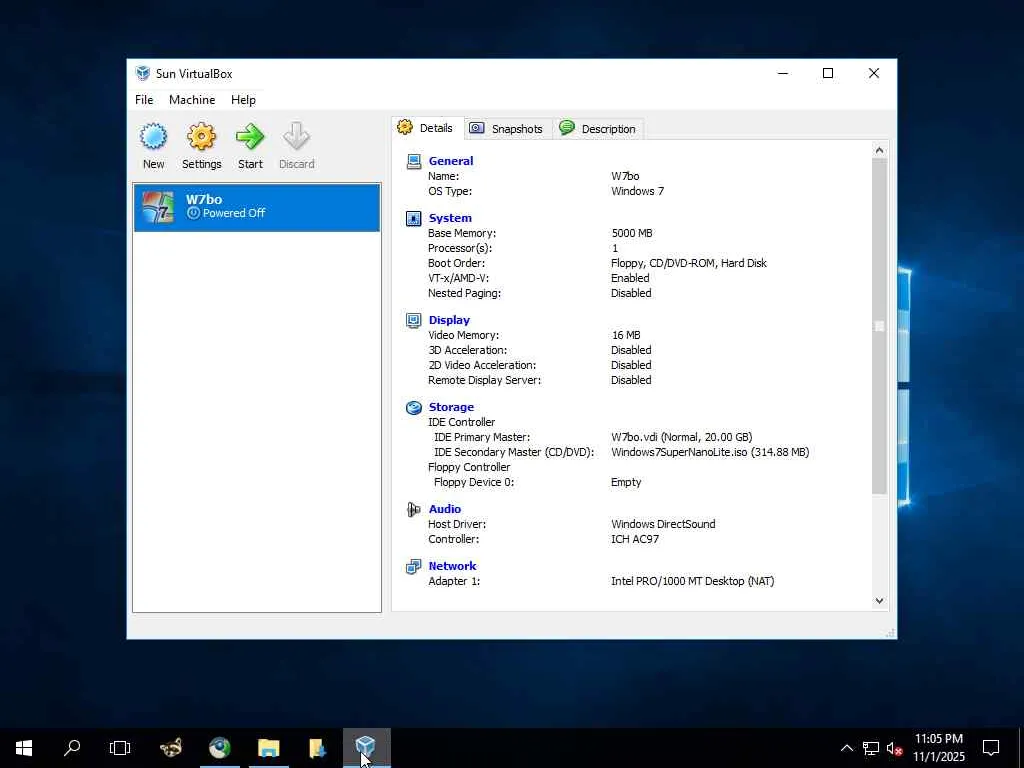The image size is (1024, 768).
Task: Click the VirtualBox taskbar icon
Action: coord(366,746)
